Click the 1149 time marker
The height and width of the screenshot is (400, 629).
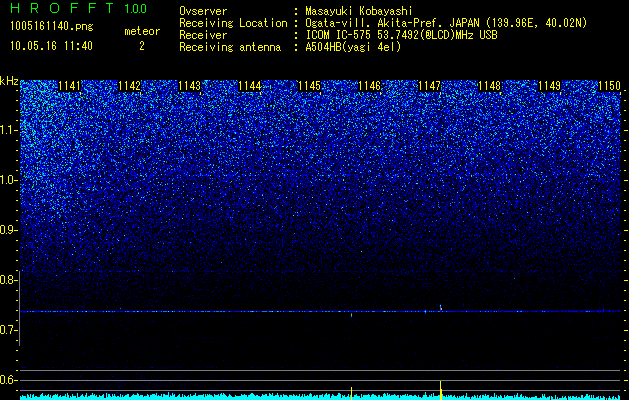click(x=549, y=86)
